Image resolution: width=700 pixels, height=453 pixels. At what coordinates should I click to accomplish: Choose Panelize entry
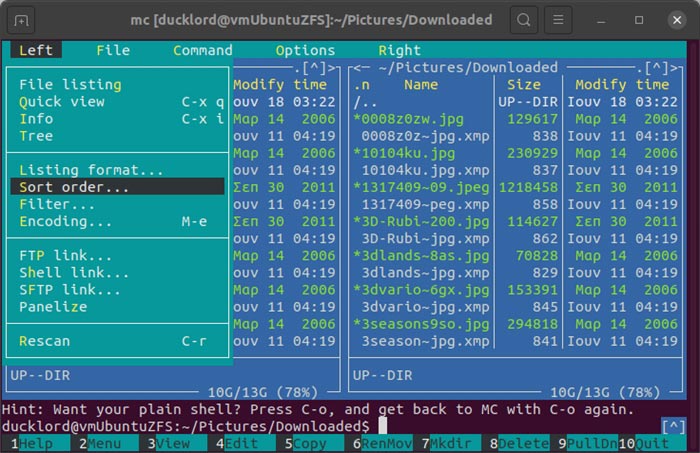(117, 307)
